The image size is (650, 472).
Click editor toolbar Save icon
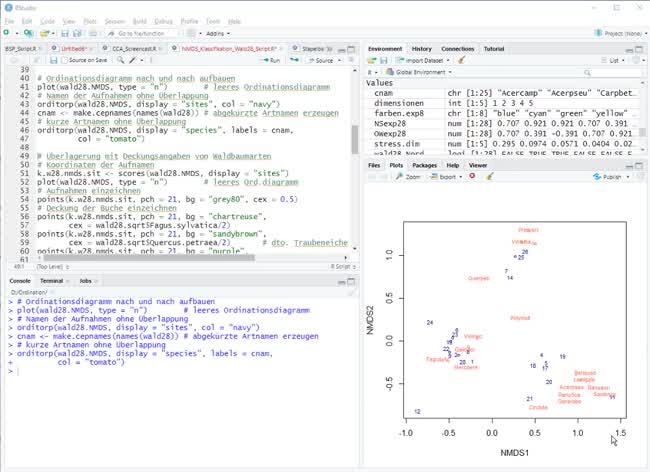point(53,61)
